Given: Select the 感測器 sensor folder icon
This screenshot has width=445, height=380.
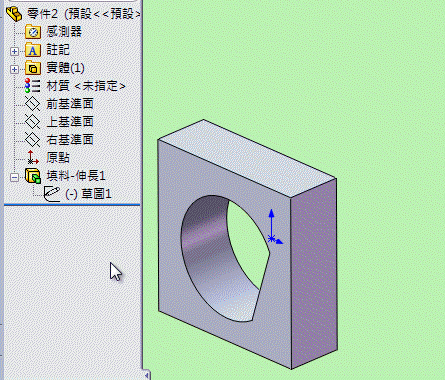Looking at the screenshot, I should pyautogui.click(x=33, y=32).
